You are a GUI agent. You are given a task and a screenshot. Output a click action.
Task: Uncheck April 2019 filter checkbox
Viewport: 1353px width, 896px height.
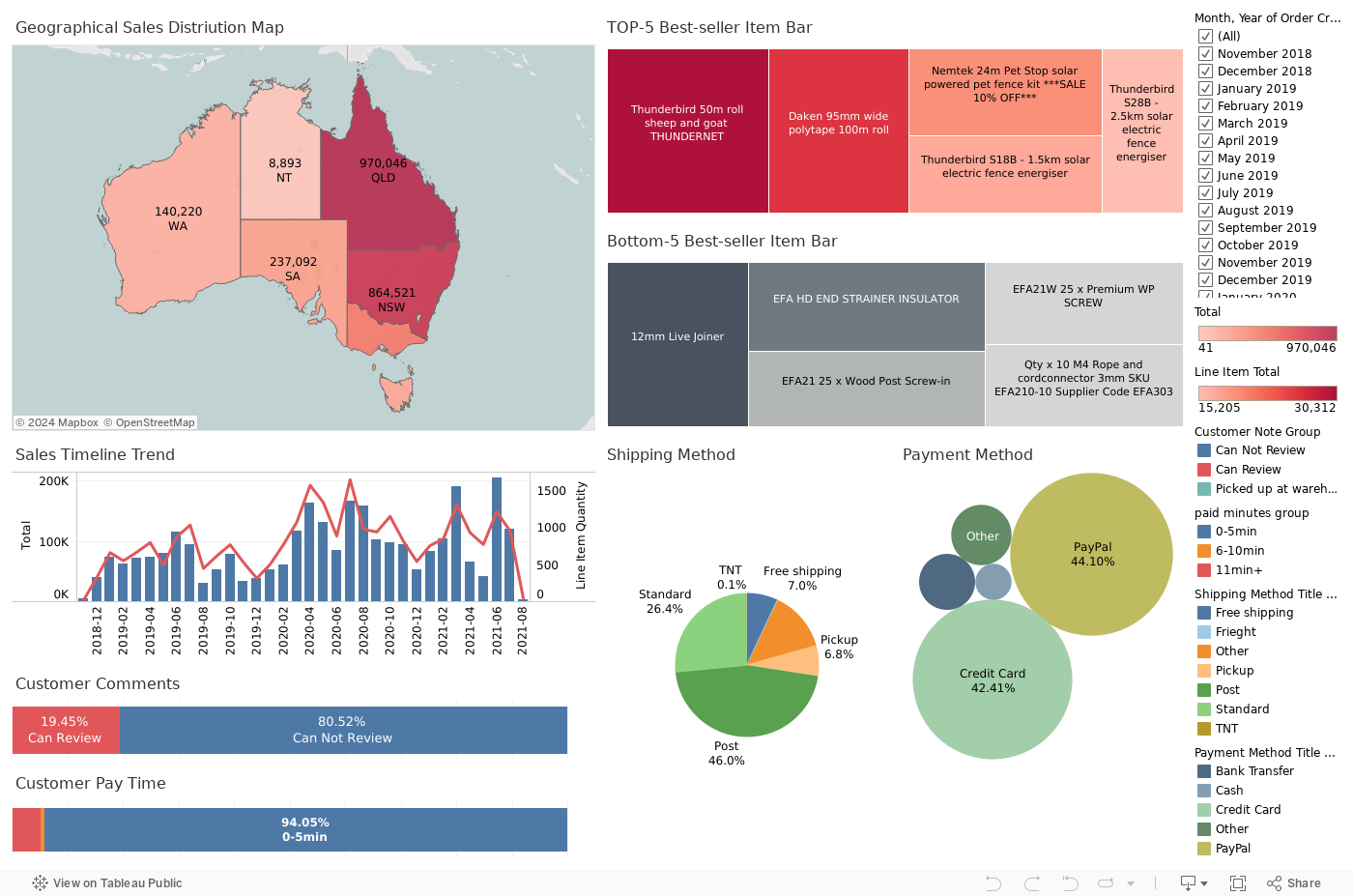pyautogui.click(x=1205, y=140)
